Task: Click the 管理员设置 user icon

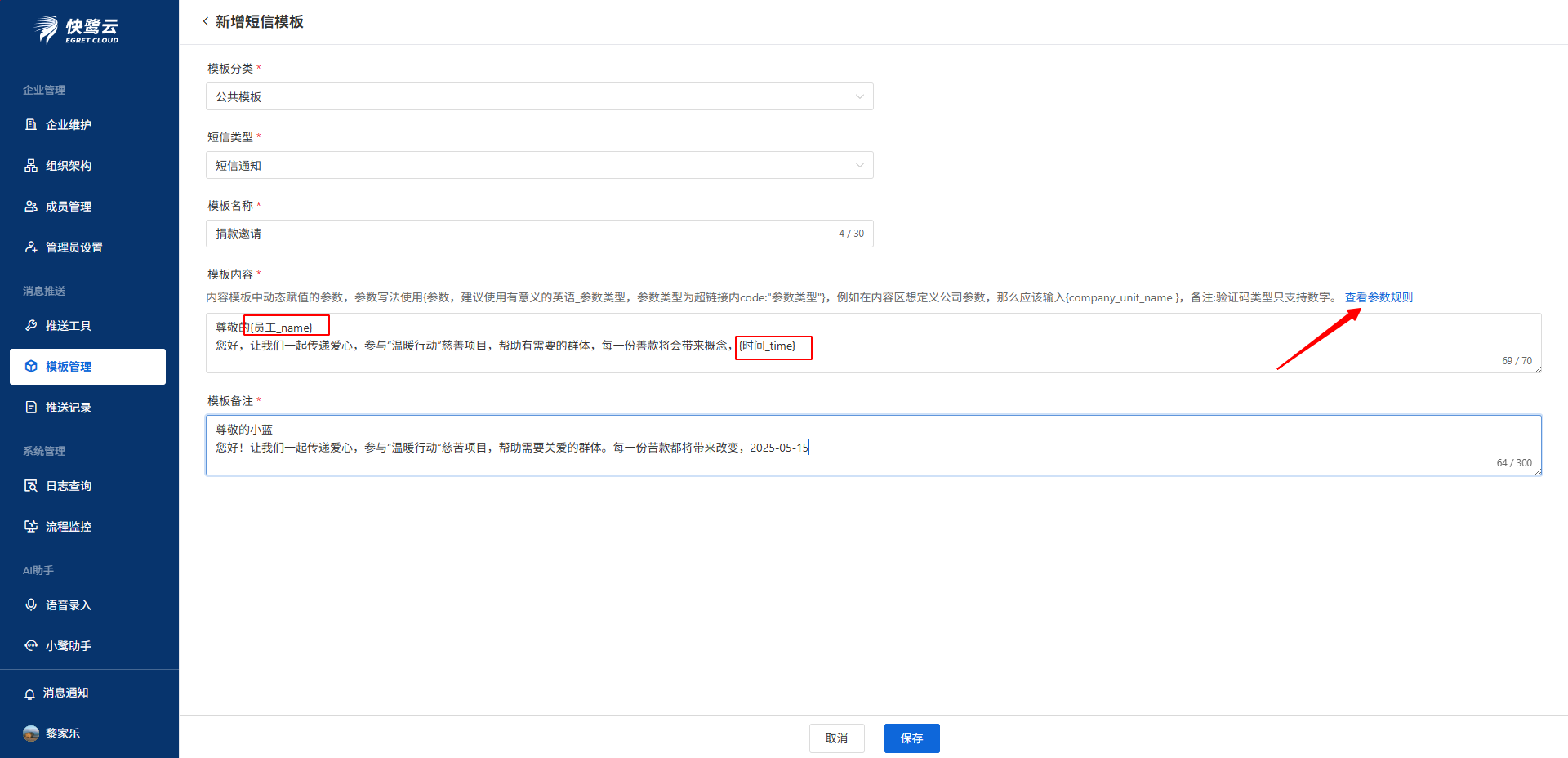Action: pyautogui.click(x=31, y=247)
